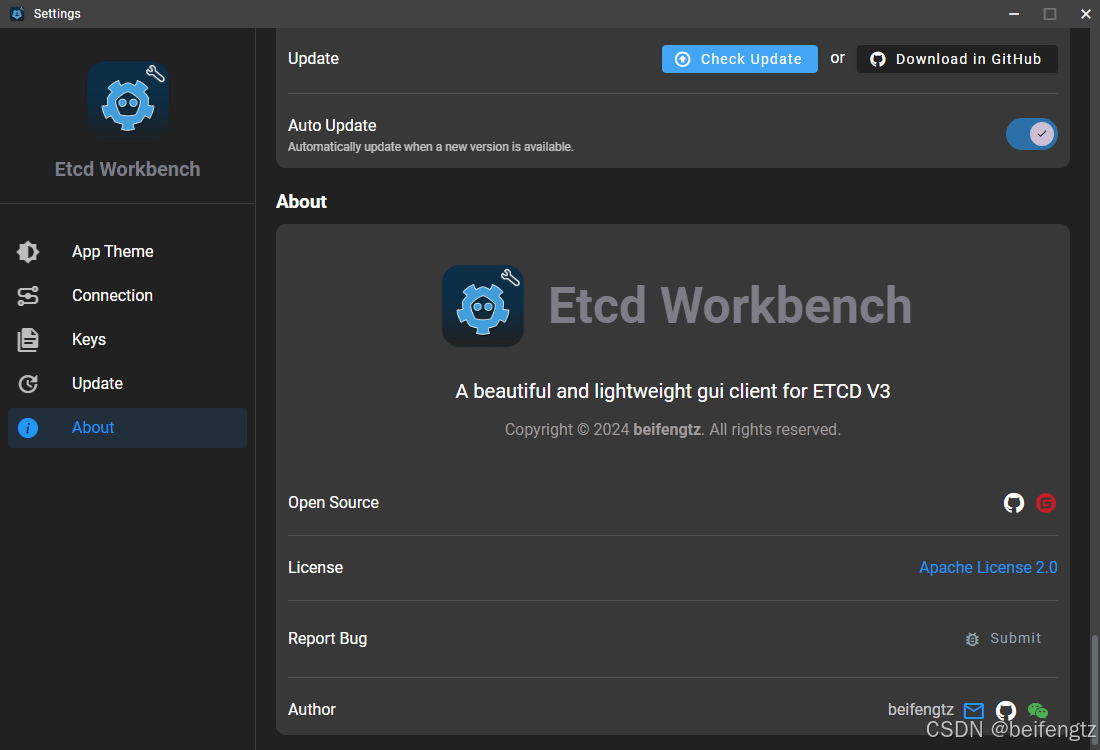Click the 'About' section heading
This screenshot has height=750, width=1100.
pos(302,202)
